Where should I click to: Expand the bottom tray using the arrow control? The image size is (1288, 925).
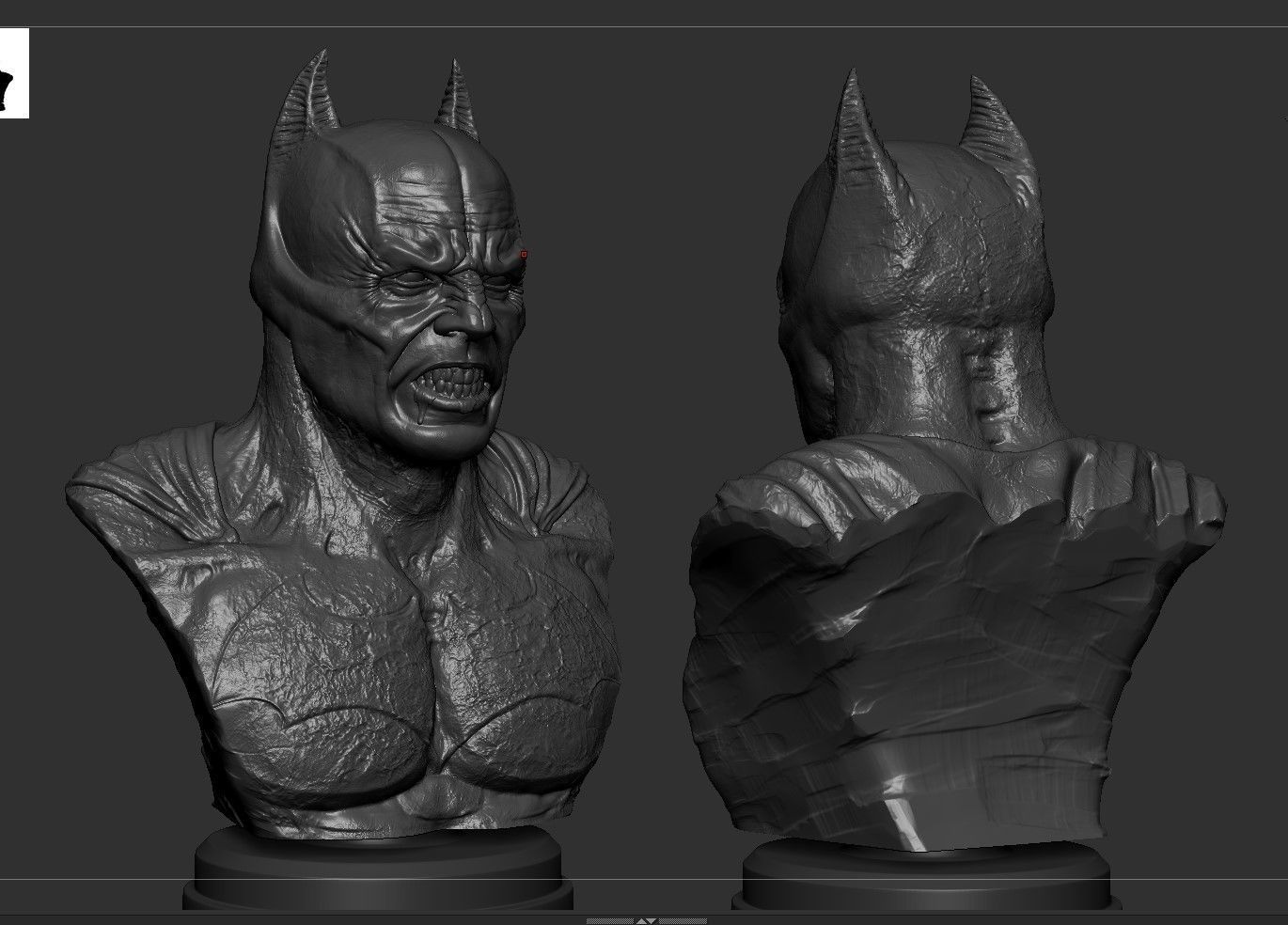click(x=641, y=921)
